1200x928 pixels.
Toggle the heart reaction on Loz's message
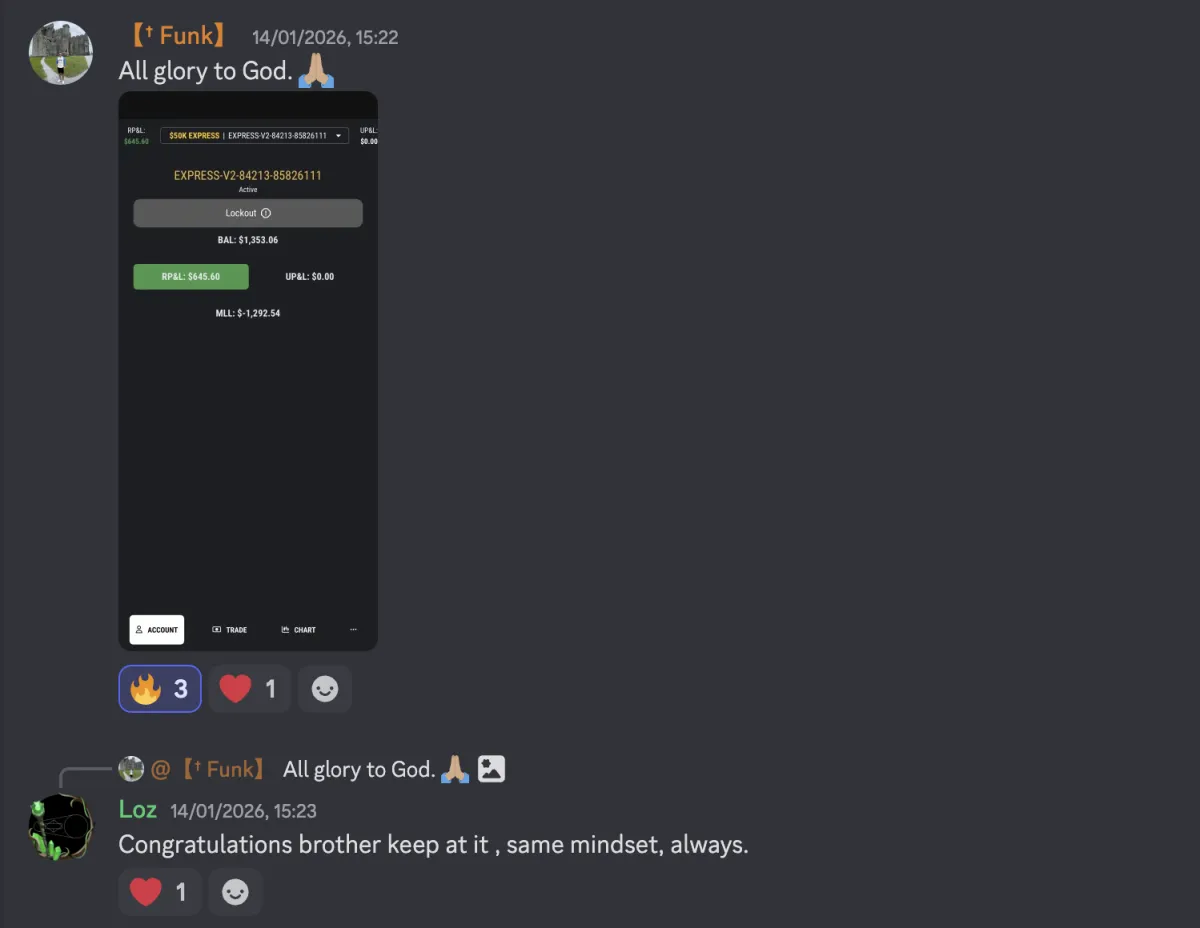[160, 892]
